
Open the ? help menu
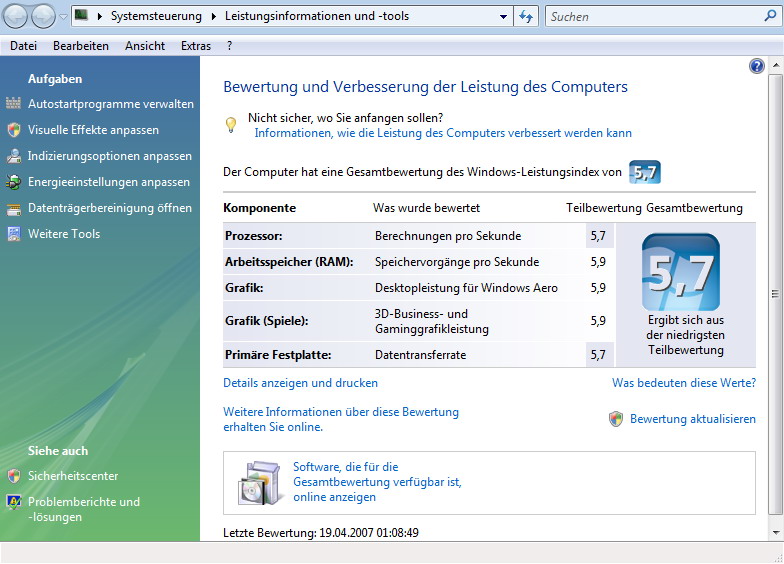[230, 46]
